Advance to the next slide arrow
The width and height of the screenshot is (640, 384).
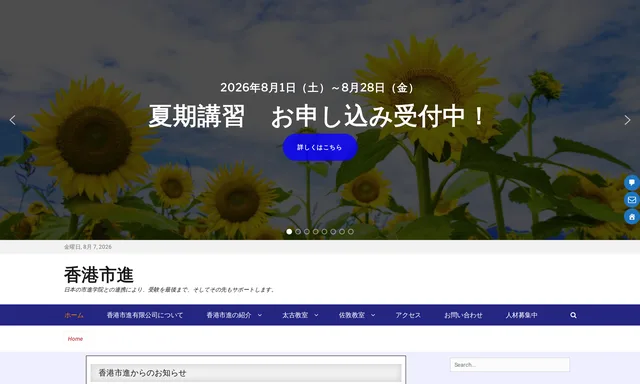click(627, 120)
